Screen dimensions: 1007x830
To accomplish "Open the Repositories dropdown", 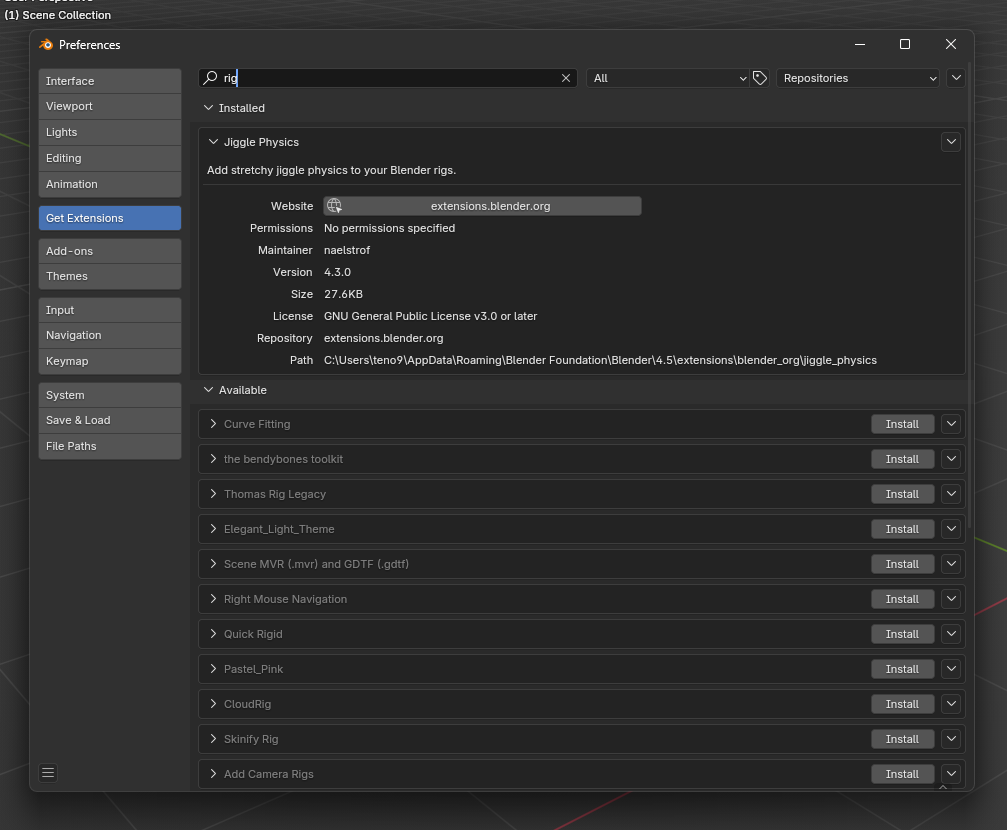I will tap(858, 78).
